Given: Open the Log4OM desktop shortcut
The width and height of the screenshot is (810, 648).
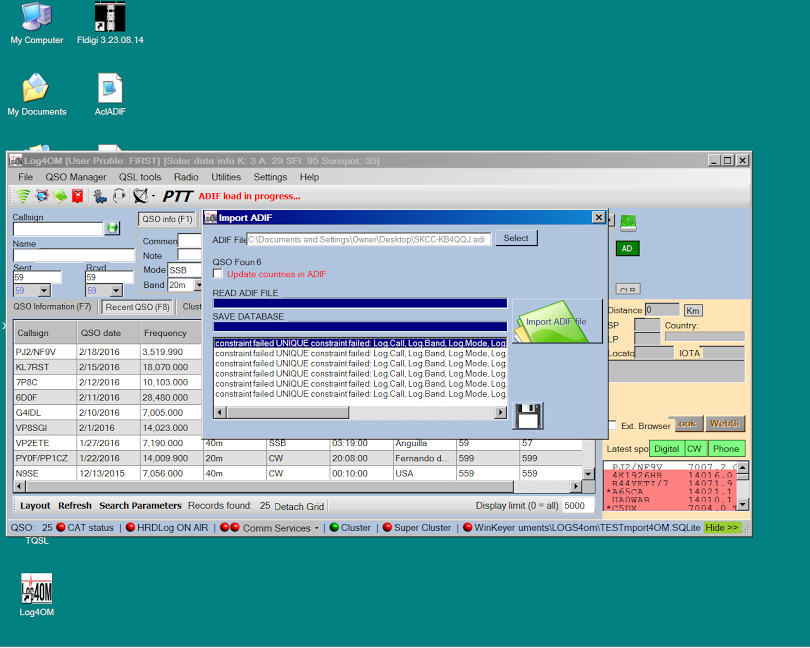Looking at the screenshot, I should 37,595.
